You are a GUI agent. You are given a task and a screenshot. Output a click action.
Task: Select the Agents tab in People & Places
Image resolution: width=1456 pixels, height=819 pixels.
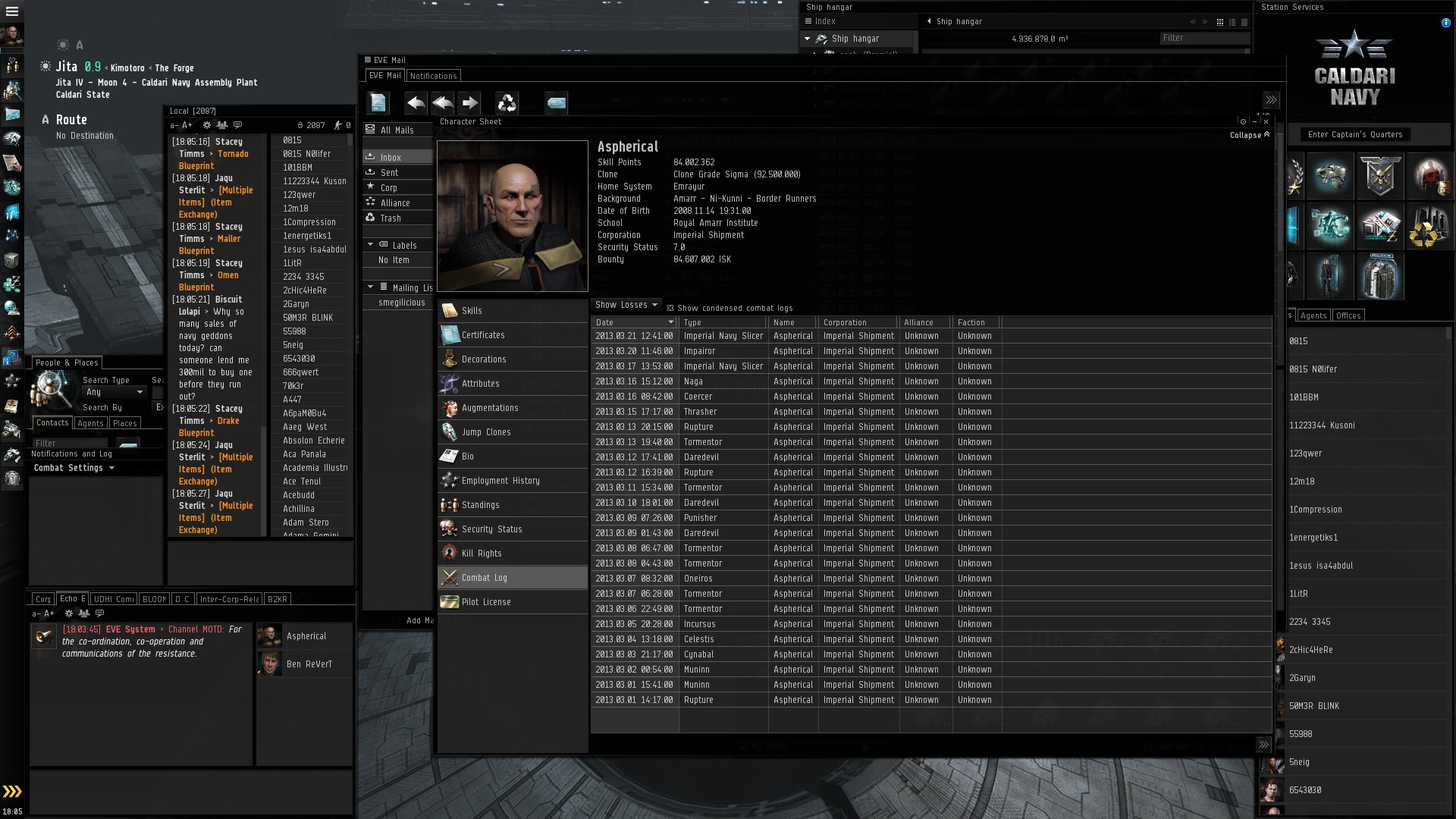tap(90, 423)
